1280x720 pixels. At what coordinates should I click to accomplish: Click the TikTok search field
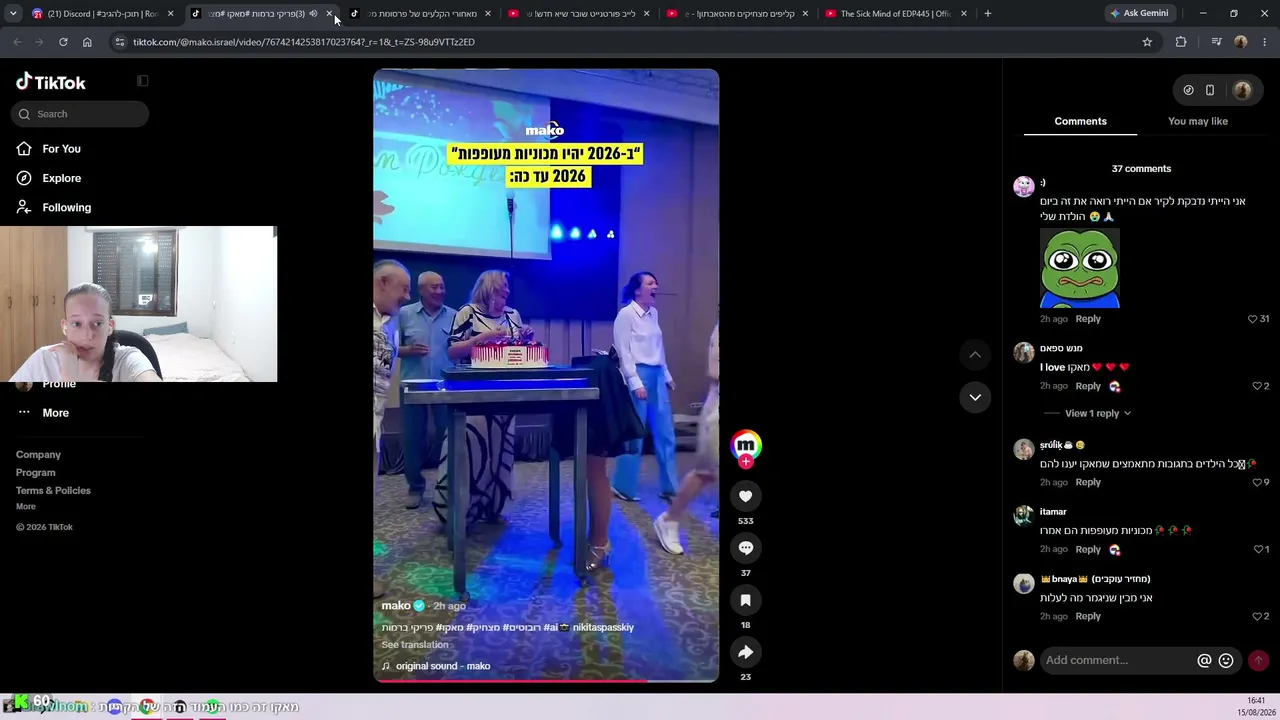tap(80, 114)
